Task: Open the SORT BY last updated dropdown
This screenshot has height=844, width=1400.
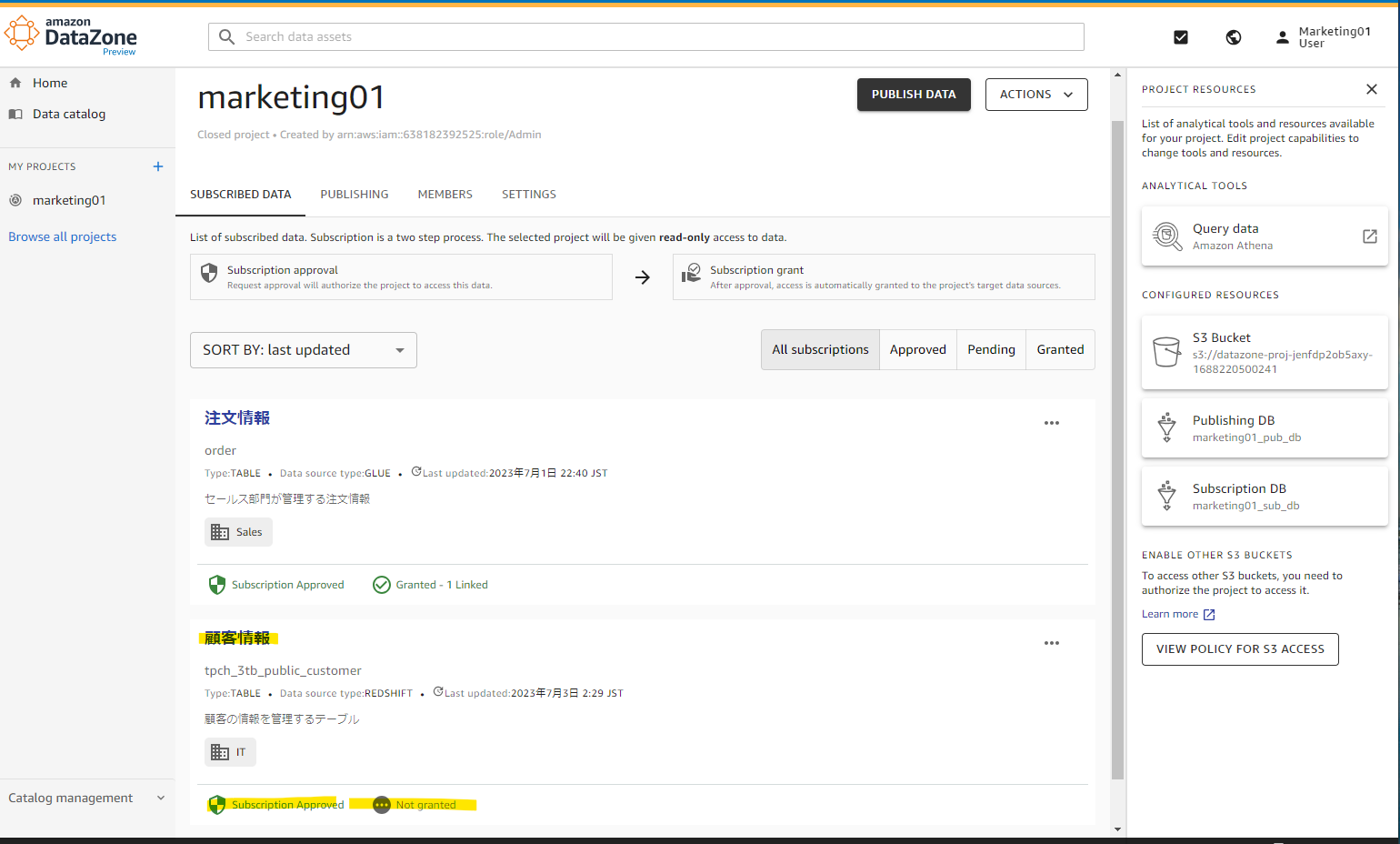Action: pos(304,350)
